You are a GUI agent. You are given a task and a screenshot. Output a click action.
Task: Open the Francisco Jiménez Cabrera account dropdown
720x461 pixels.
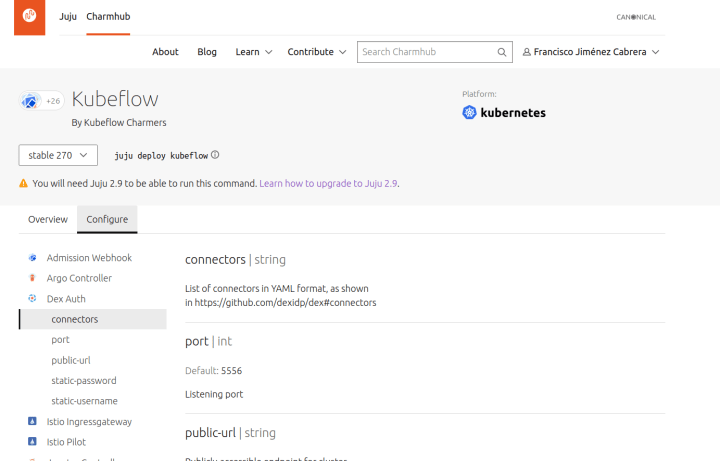(x=591, y=52)
